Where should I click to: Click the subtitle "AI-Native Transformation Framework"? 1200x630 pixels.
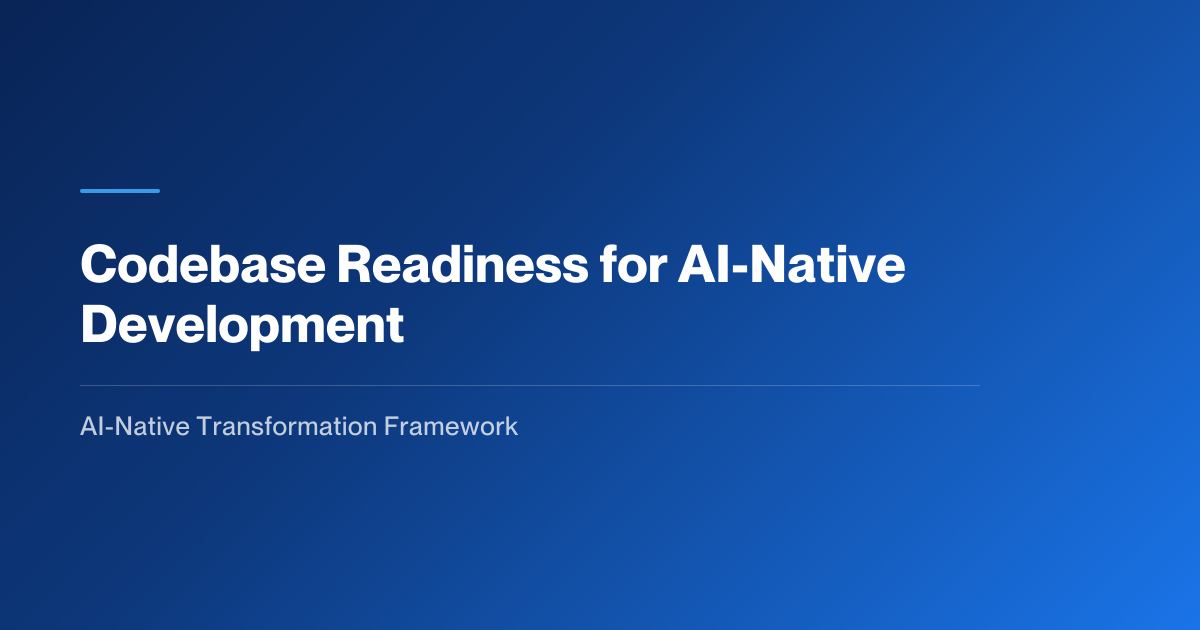(x=299, y=426)
